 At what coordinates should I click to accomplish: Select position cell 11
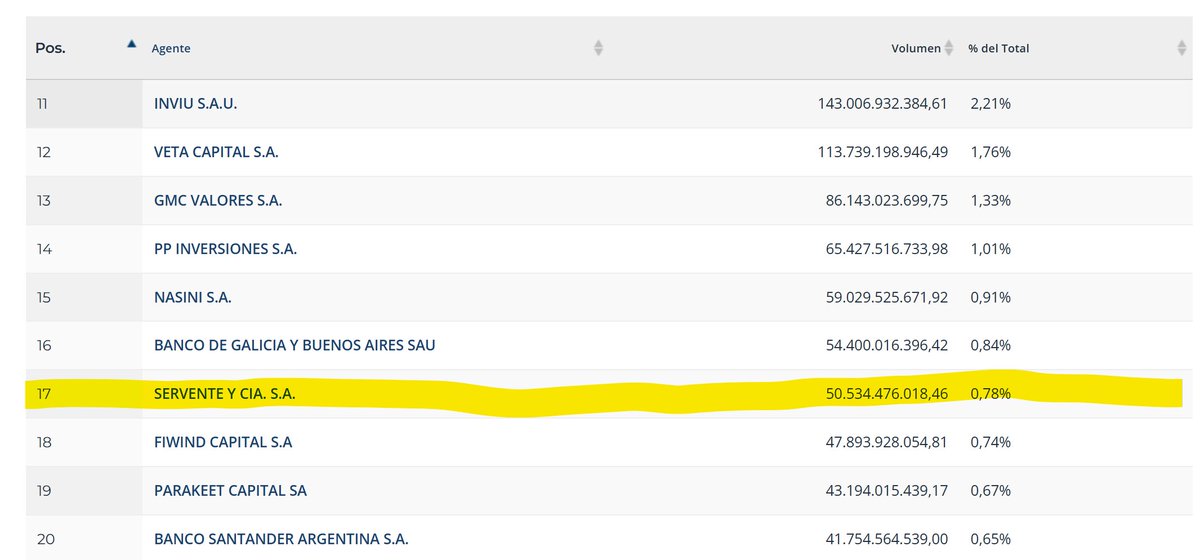click(84, 103)
